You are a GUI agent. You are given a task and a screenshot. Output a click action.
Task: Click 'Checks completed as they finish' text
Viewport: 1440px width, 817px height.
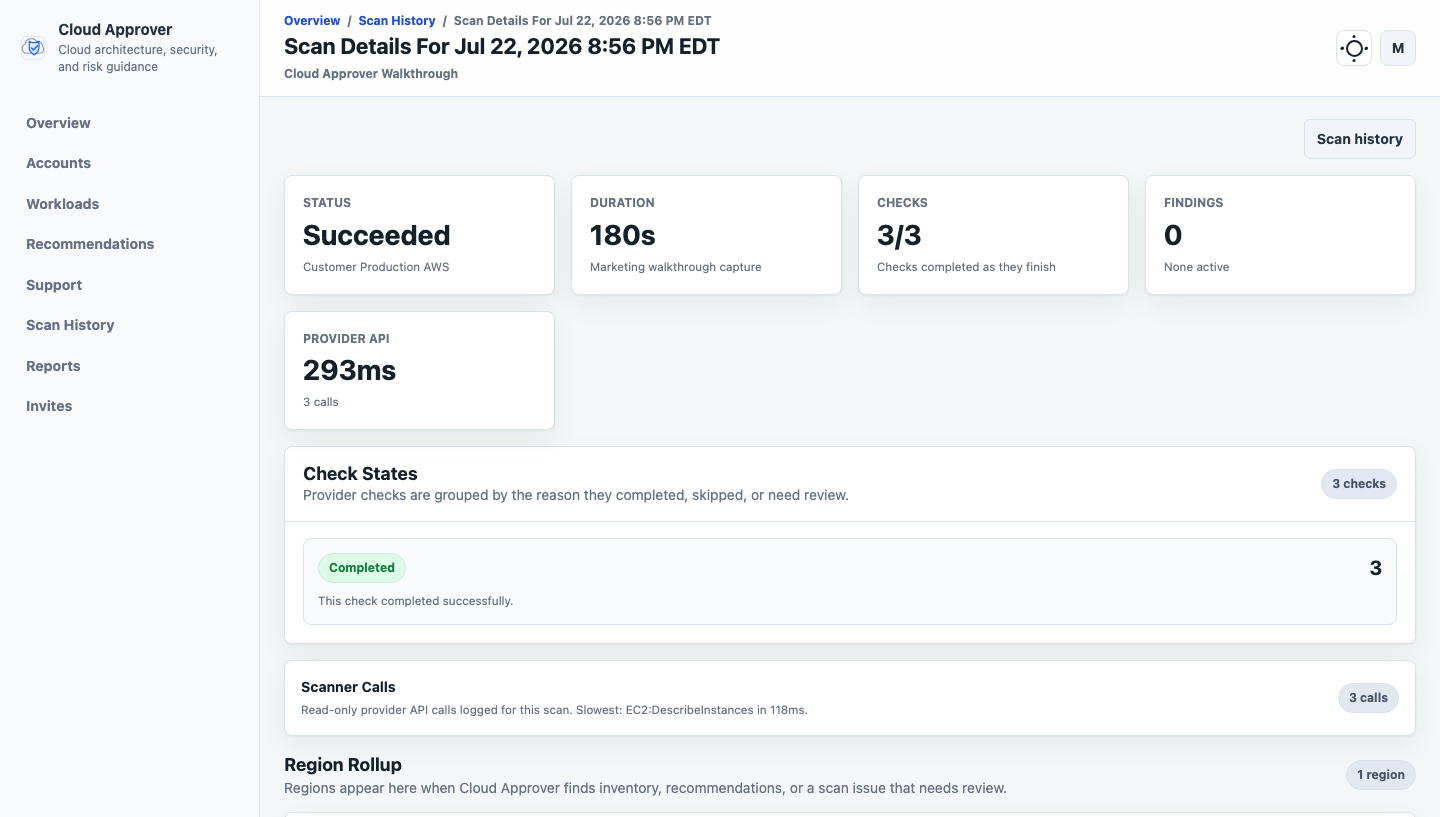pyautogui.click(x=966, y=267)
